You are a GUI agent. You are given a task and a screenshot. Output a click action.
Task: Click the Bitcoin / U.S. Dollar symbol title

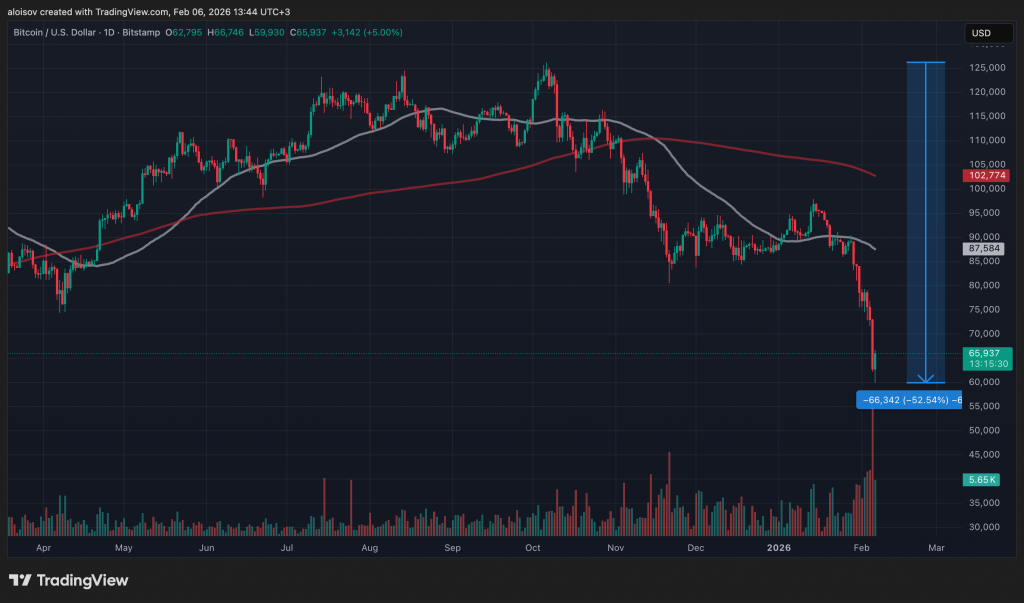60,33
